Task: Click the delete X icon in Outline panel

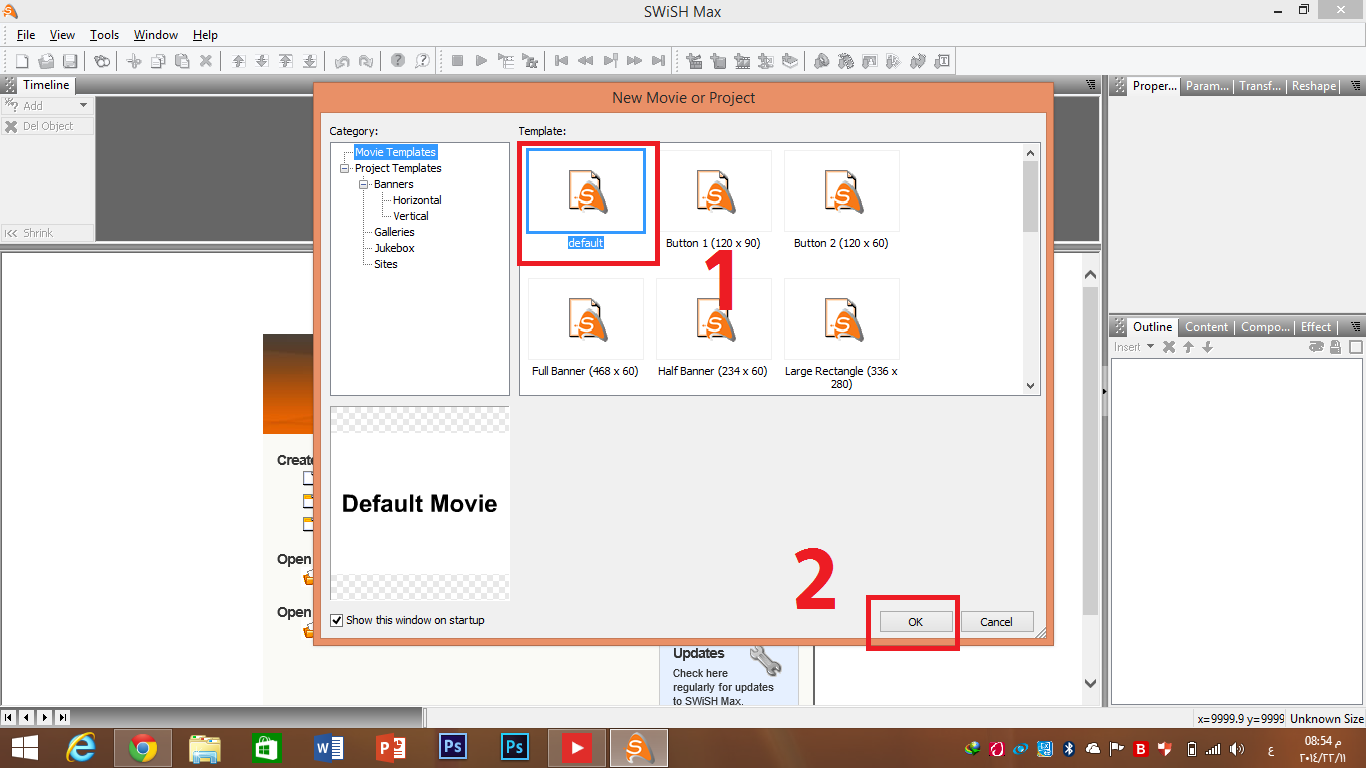Action: point(1169,347)
